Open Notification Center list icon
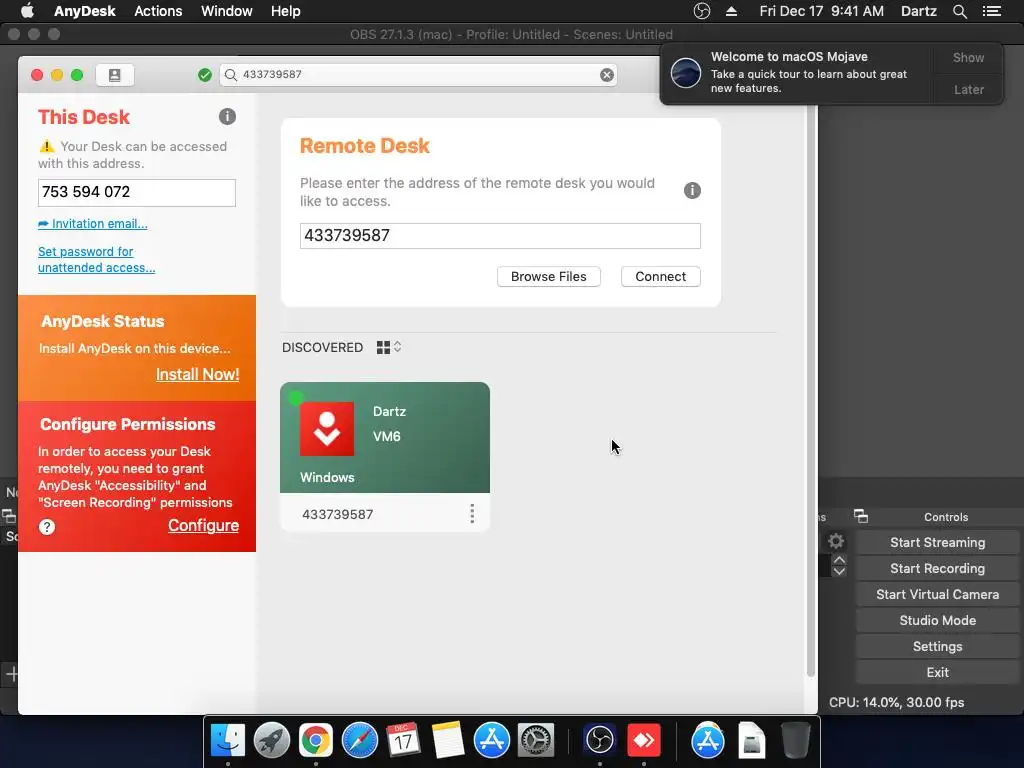 (x=992, y=11)
